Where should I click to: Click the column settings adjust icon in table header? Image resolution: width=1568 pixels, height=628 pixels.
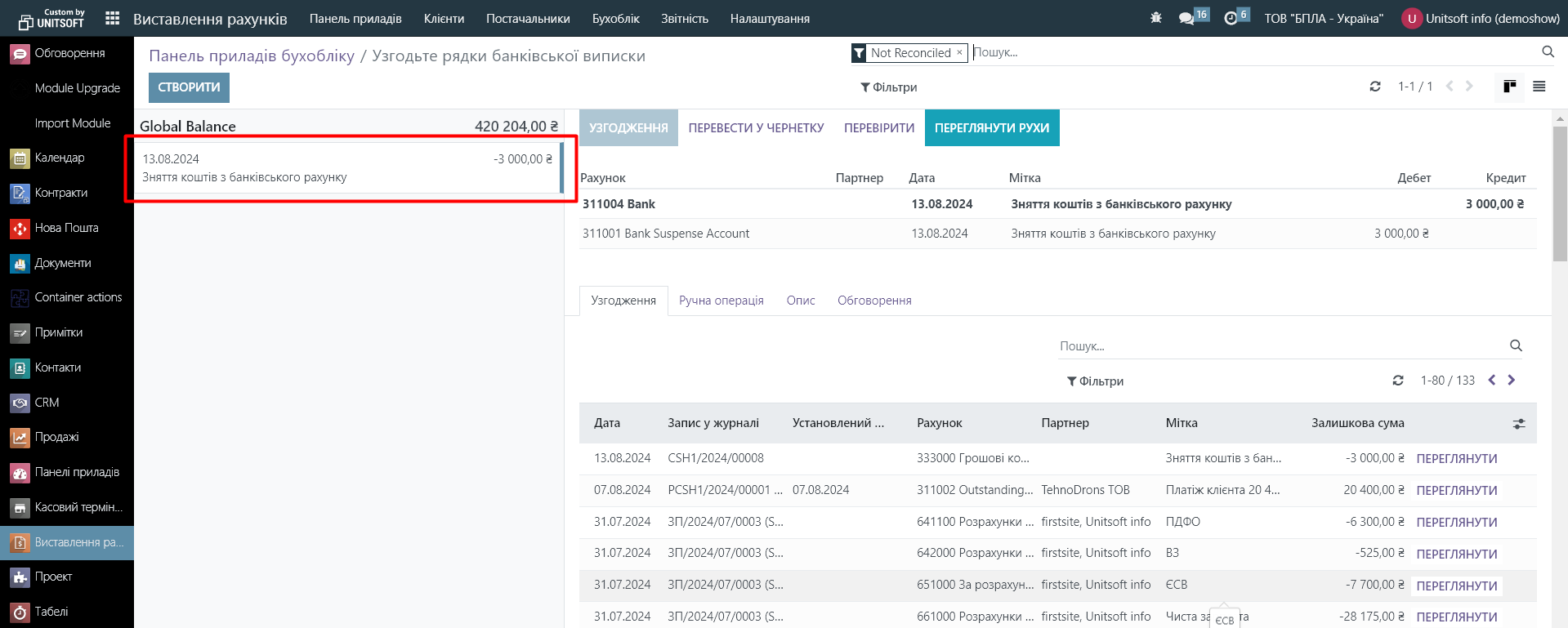pos(1519,424)
